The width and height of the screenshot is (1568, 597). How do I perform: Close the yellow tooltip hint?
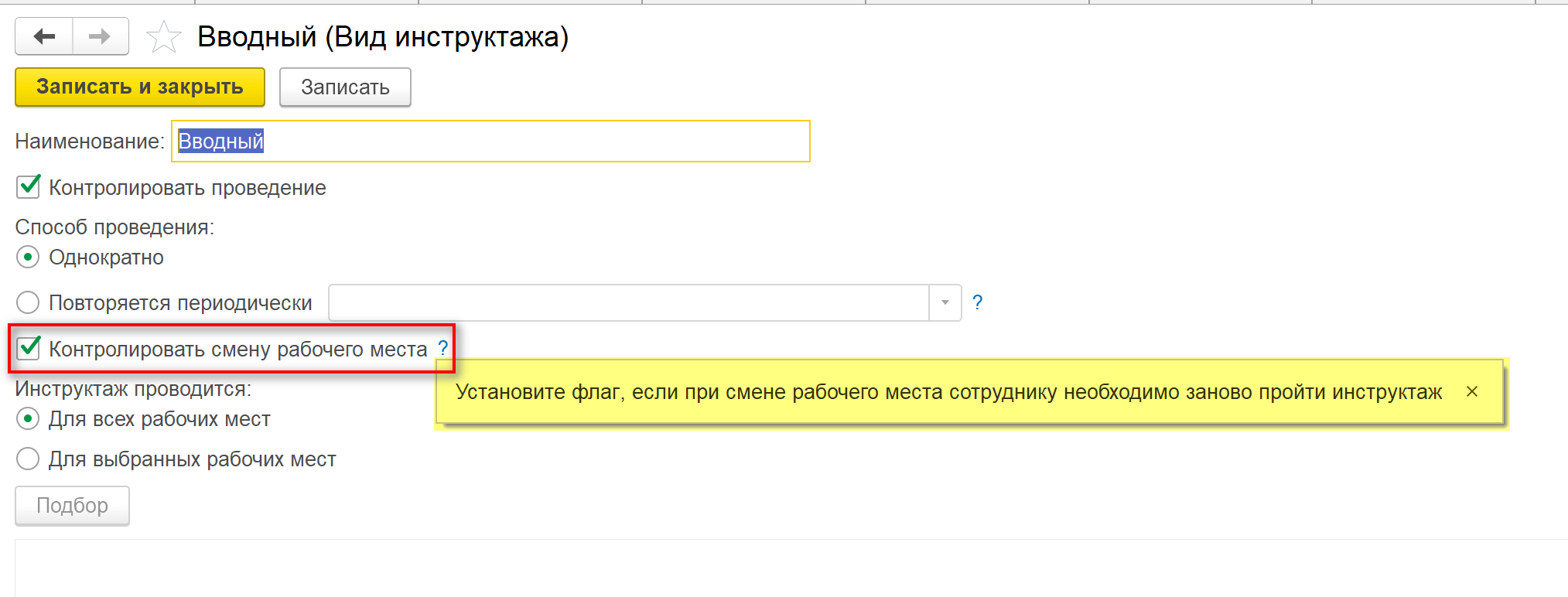(x=1471, y=391)
